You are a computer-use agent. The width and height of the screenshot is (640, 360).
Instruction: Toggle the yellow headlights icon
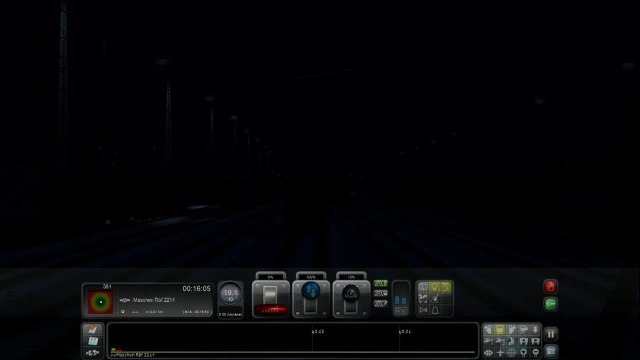pyautogui.click(x=435, y=287)
